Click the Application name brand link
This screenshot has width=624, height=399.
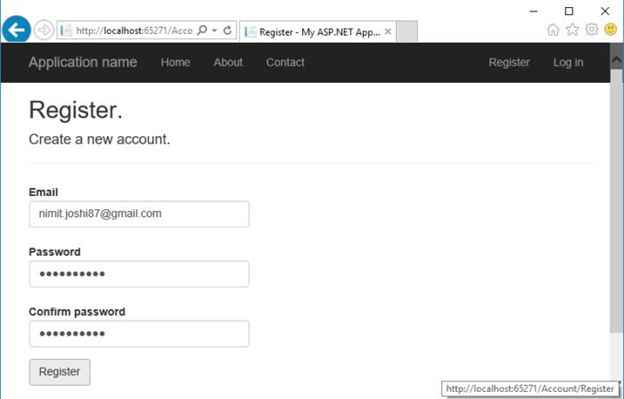tap(83, 62)
